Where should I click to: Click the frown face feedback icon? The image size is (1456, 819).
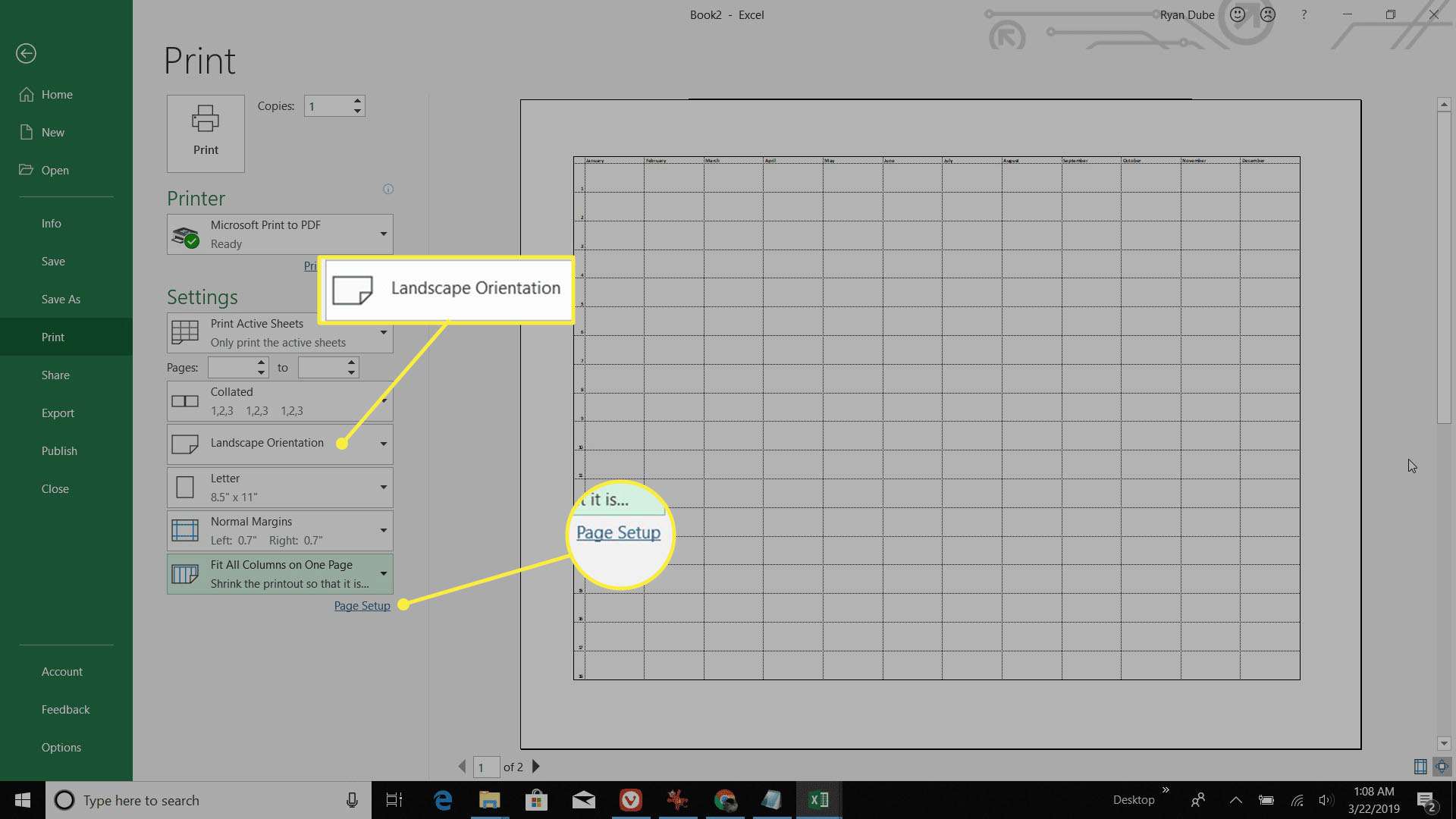(1267, 14)
